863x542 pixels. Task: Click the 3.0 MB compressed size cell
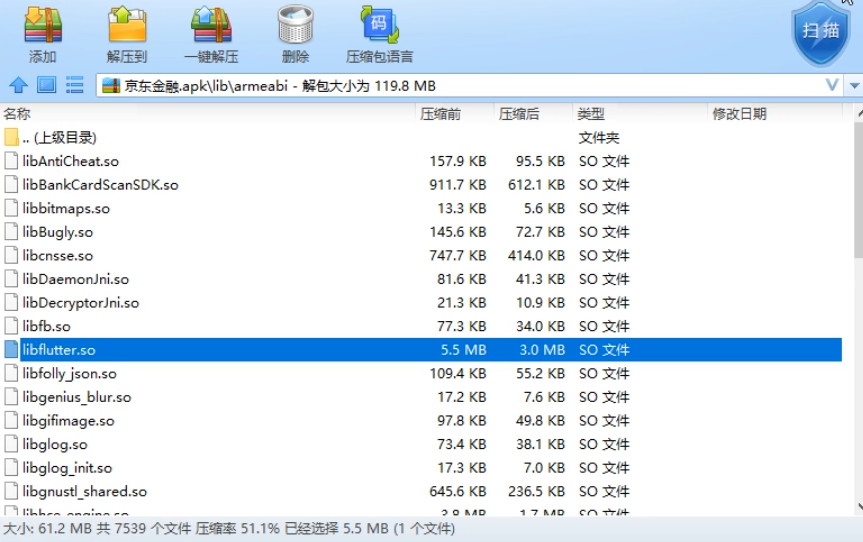(542, 350)
